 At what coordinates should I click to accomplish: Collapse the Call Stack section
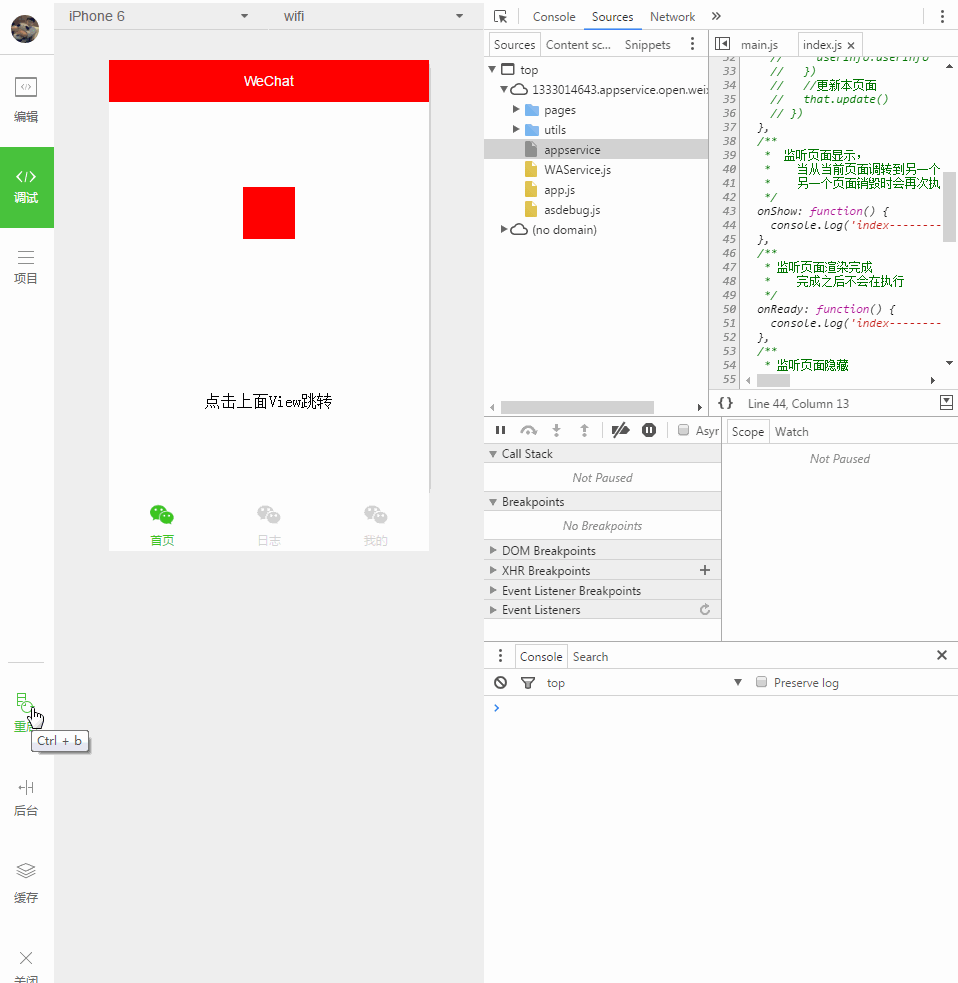(492, 453)
